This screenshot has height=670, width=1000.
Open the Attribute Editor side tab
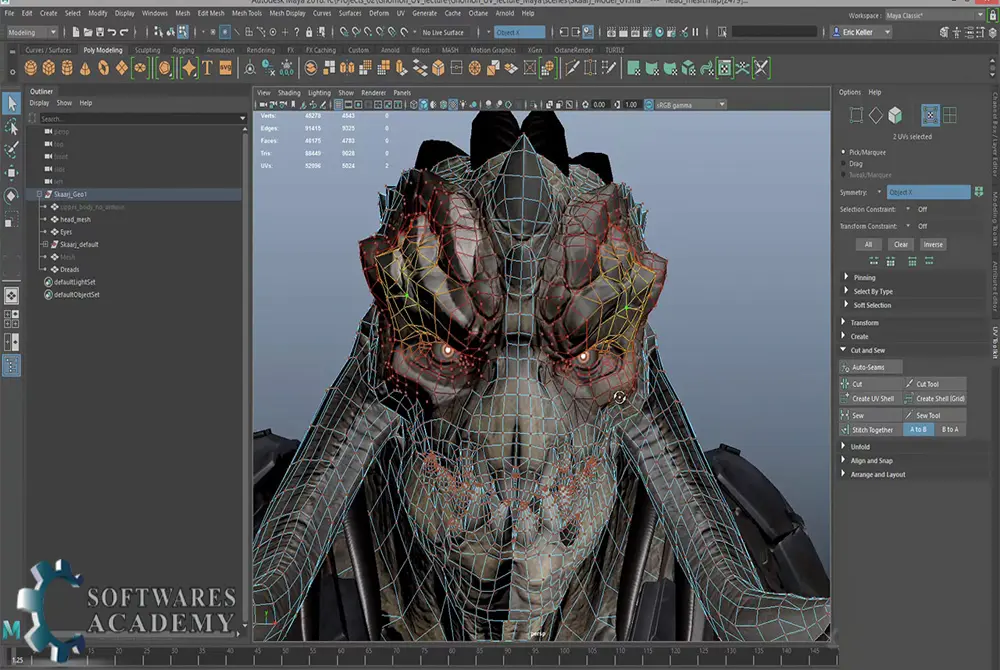(994, 287)
